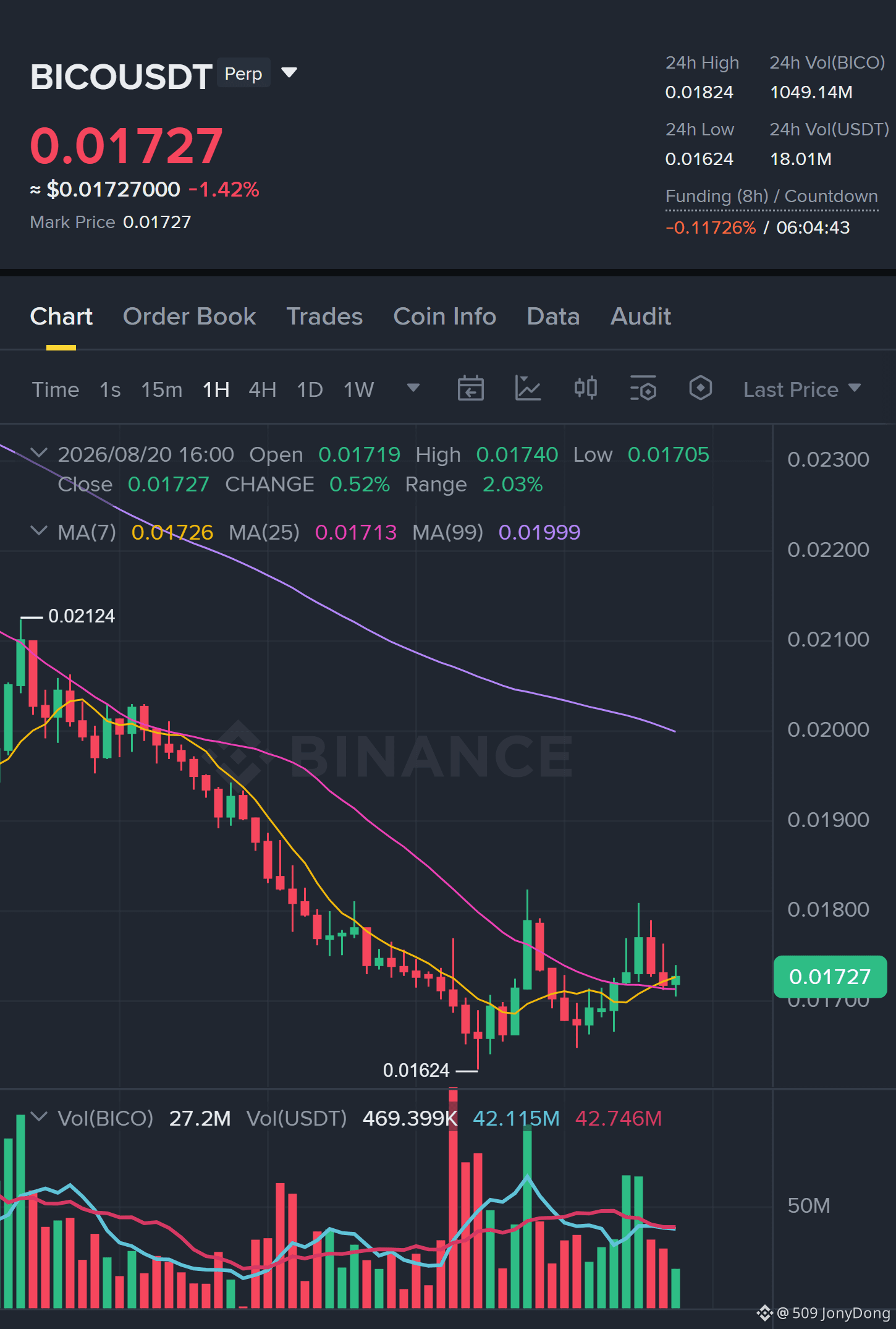Open the chart display settings icon
896x1329 pixels.
pyautogui.click(x=643, y=389)
